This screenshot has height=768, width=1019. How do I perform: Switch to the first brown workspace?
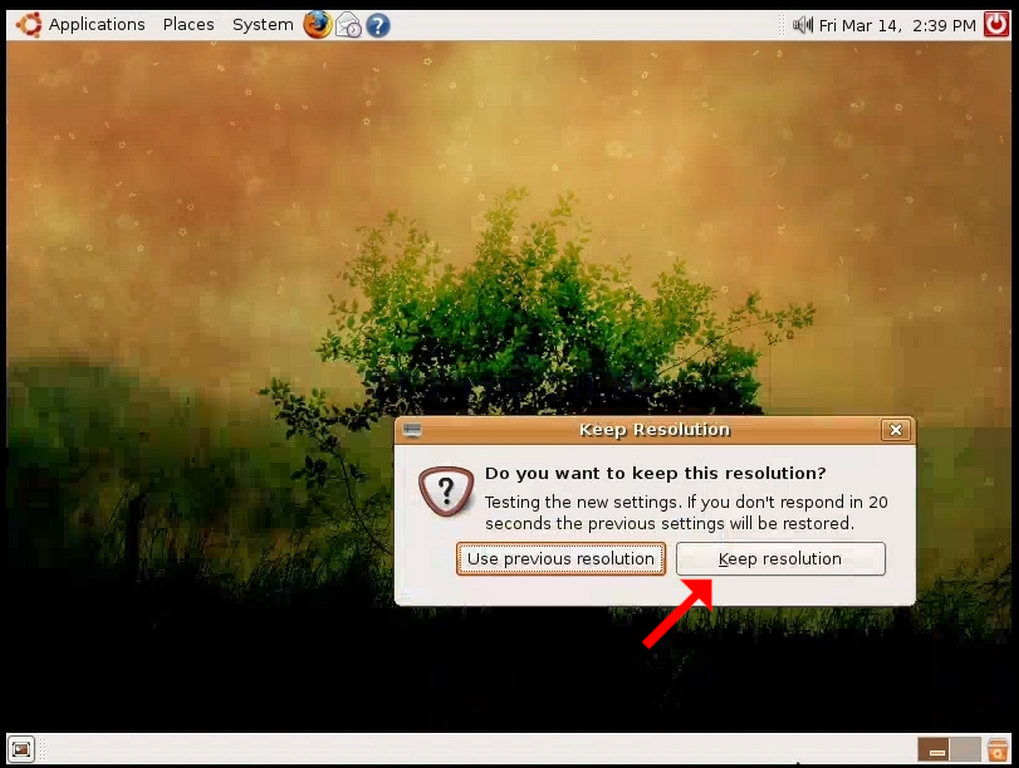(x=933, y=749)
